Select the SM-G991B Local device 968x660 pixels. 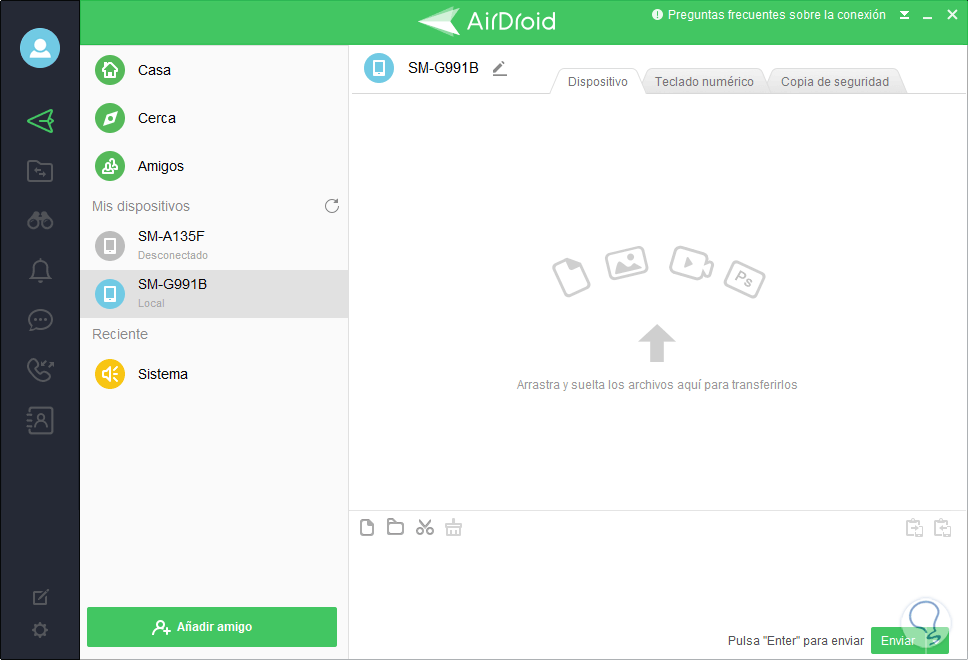point(214,294)
